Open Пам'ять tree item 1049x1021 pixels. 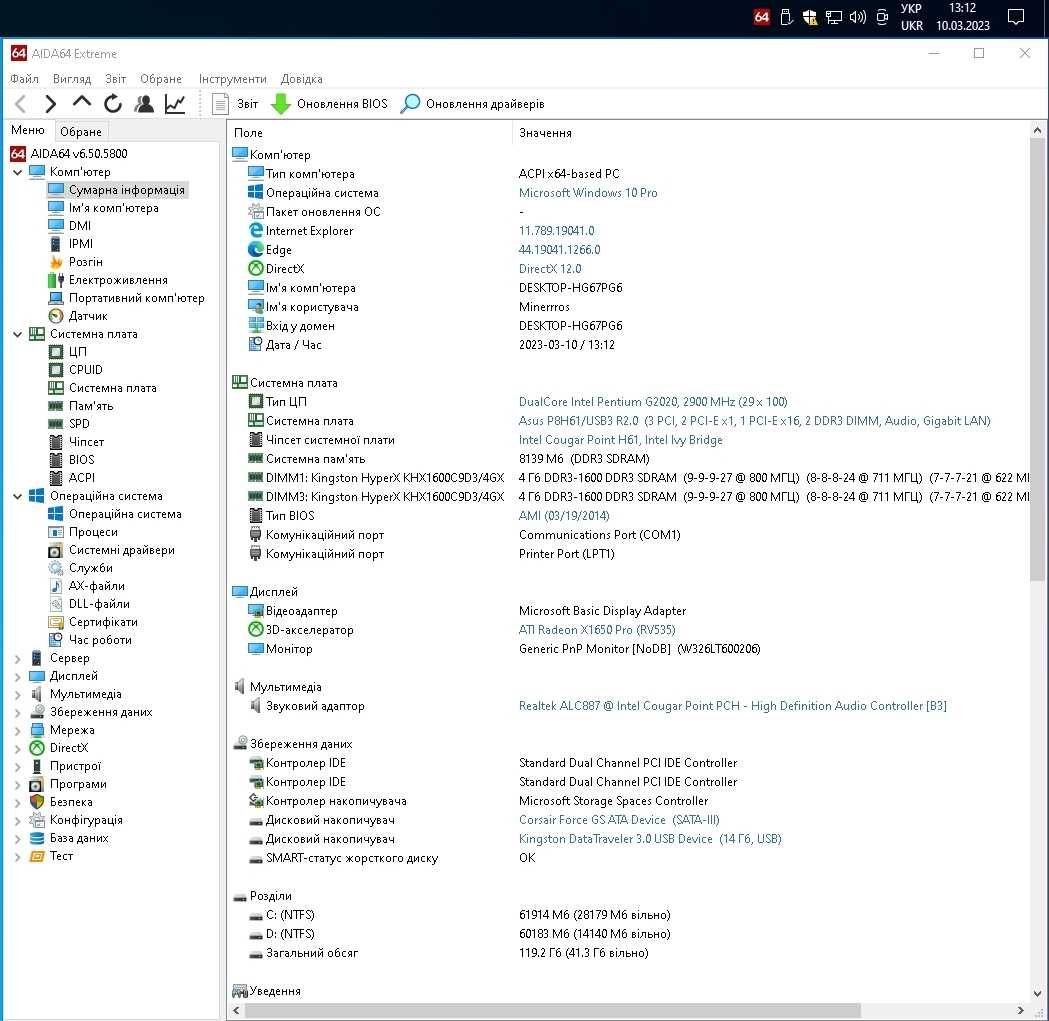click(91, 405)
